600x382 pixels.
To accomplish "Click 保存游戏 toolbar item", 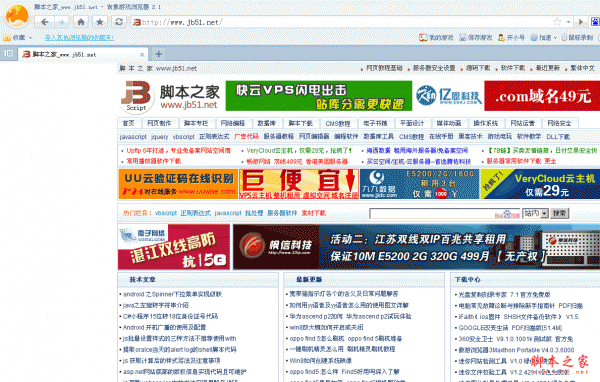I will [476, 38].
